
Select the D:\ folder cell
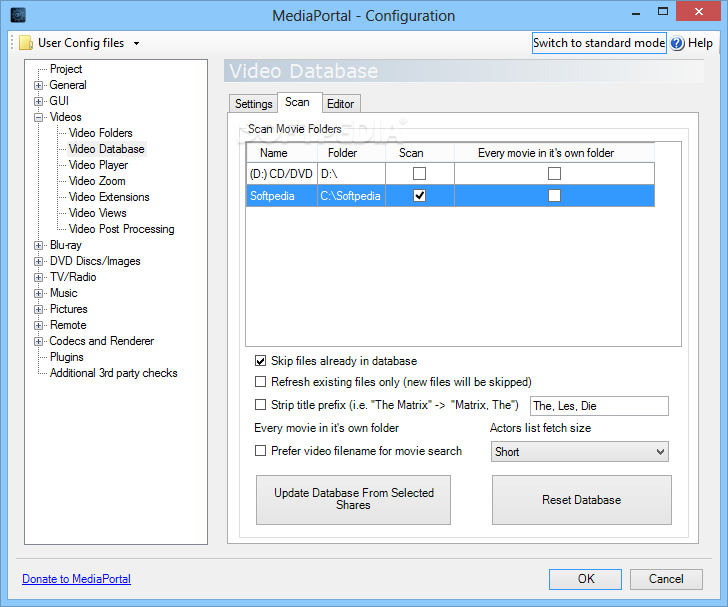pos(351,174)
